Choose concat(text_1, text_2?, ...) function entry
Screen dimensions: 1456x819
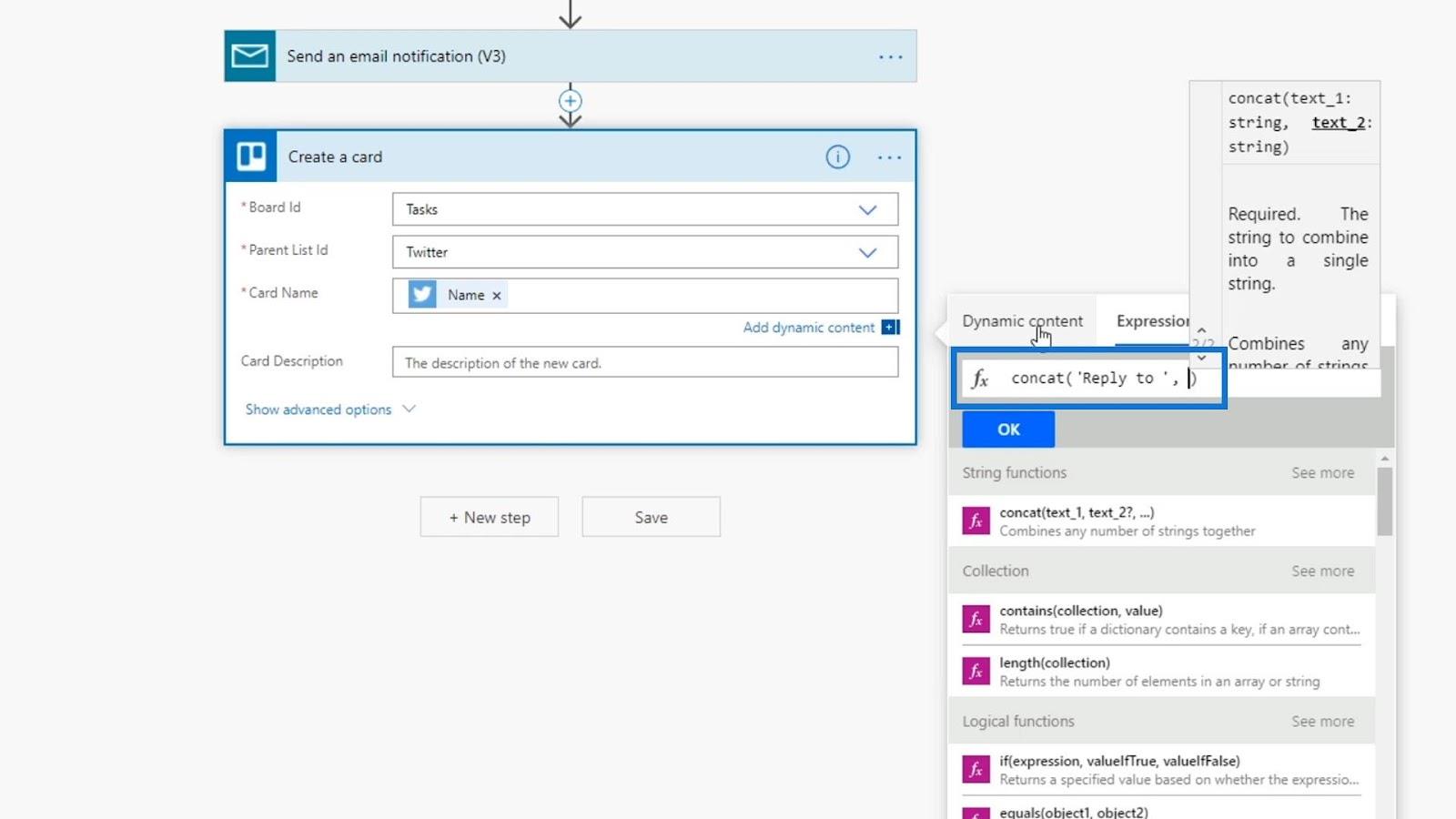[1161, 521]
